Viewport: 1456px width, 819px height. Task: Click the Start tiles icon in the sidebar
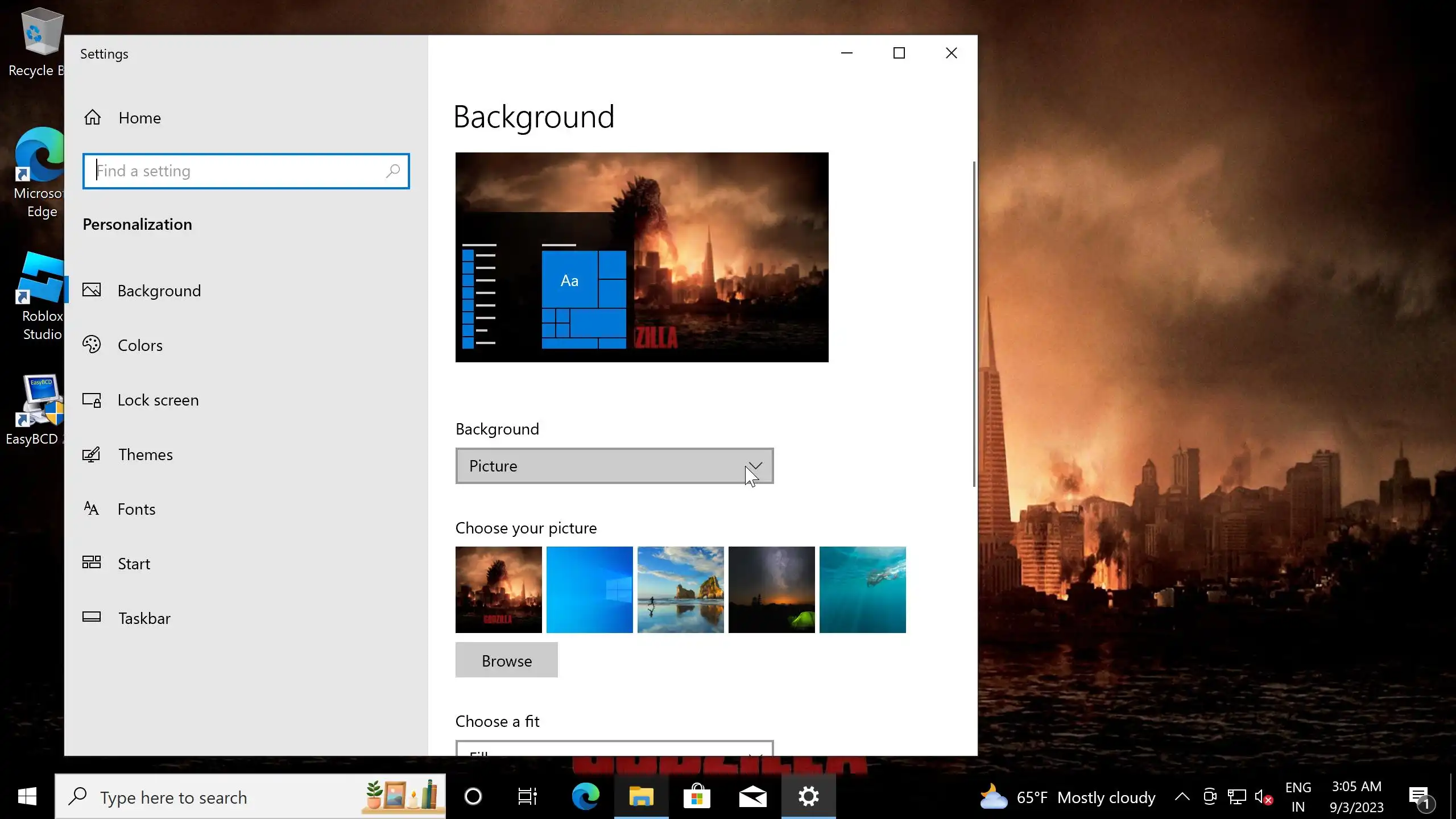92,563
